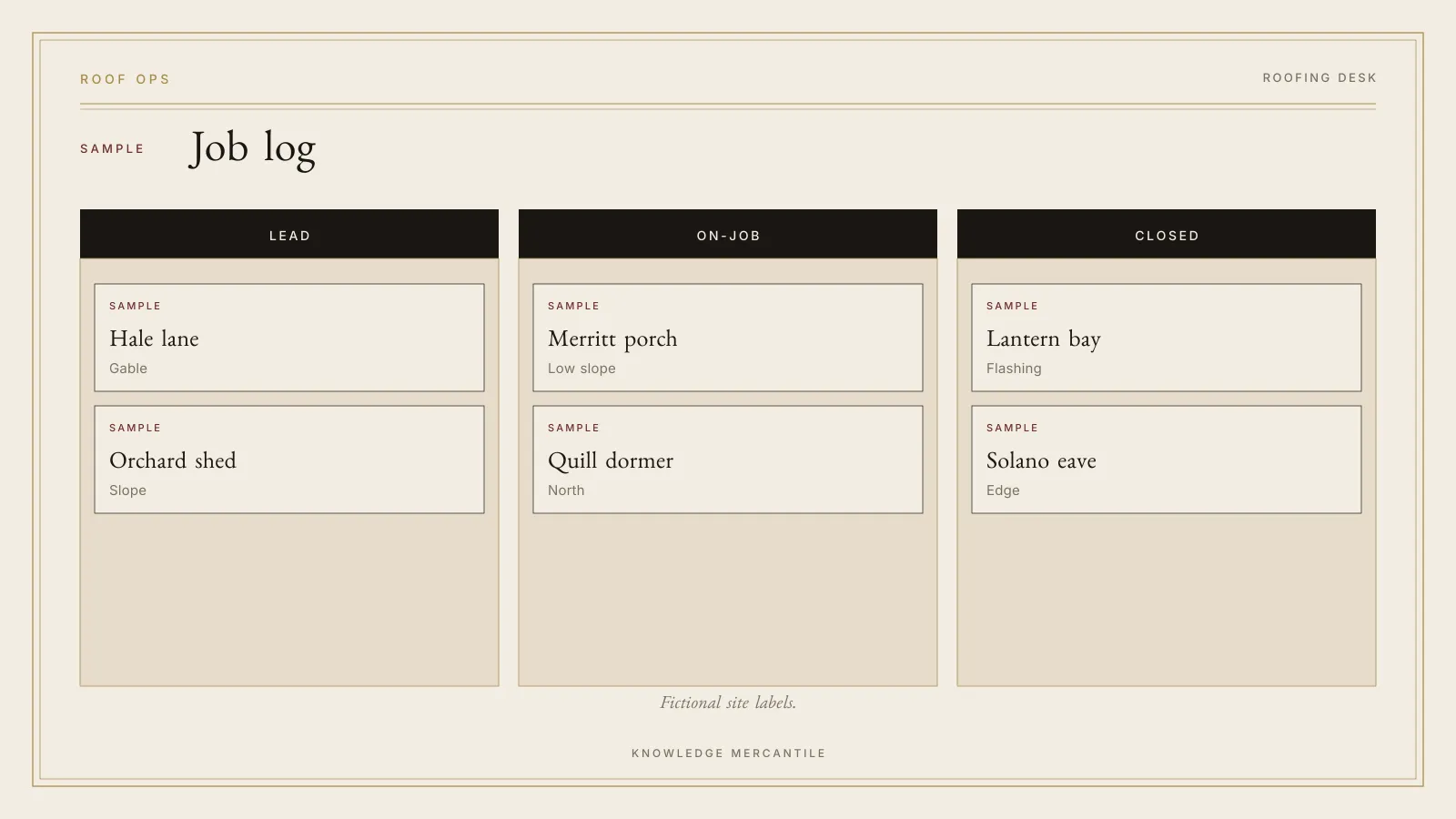The image size is (1456, 819).
Task: Click the KNOWLEDGE MERCANTILE footer text
Action: 728,753
